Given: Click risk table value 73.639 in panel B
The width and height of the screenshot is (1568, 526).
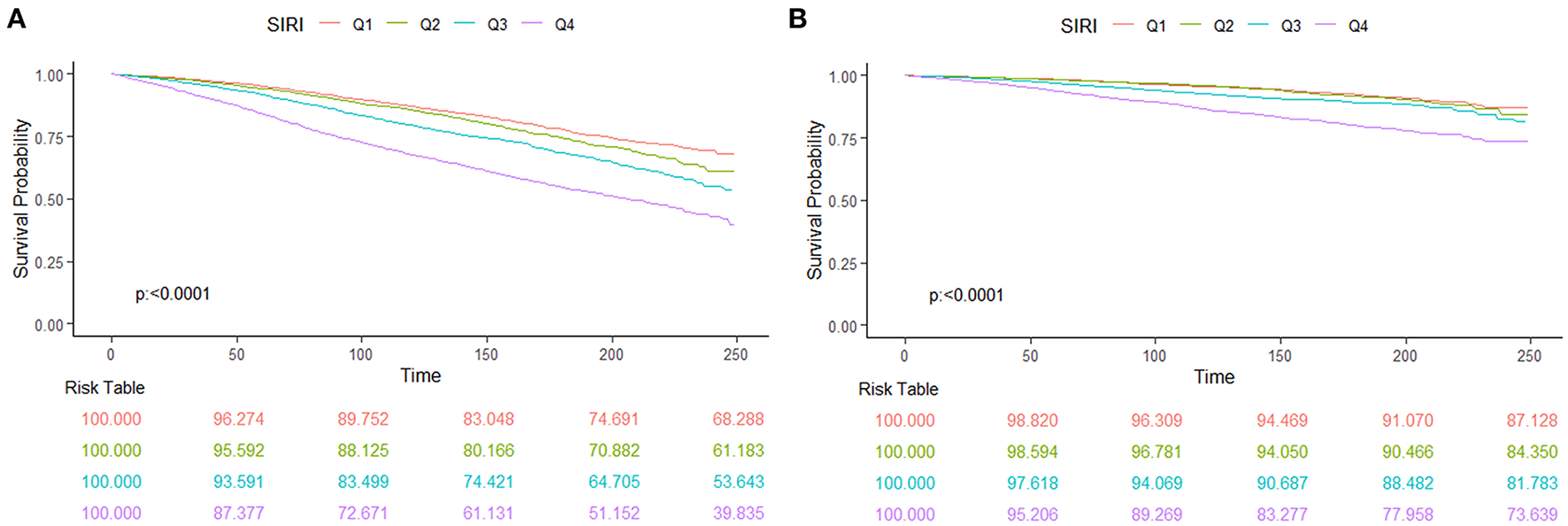Looking at the screenshot, I should [x=1532, y=514].
